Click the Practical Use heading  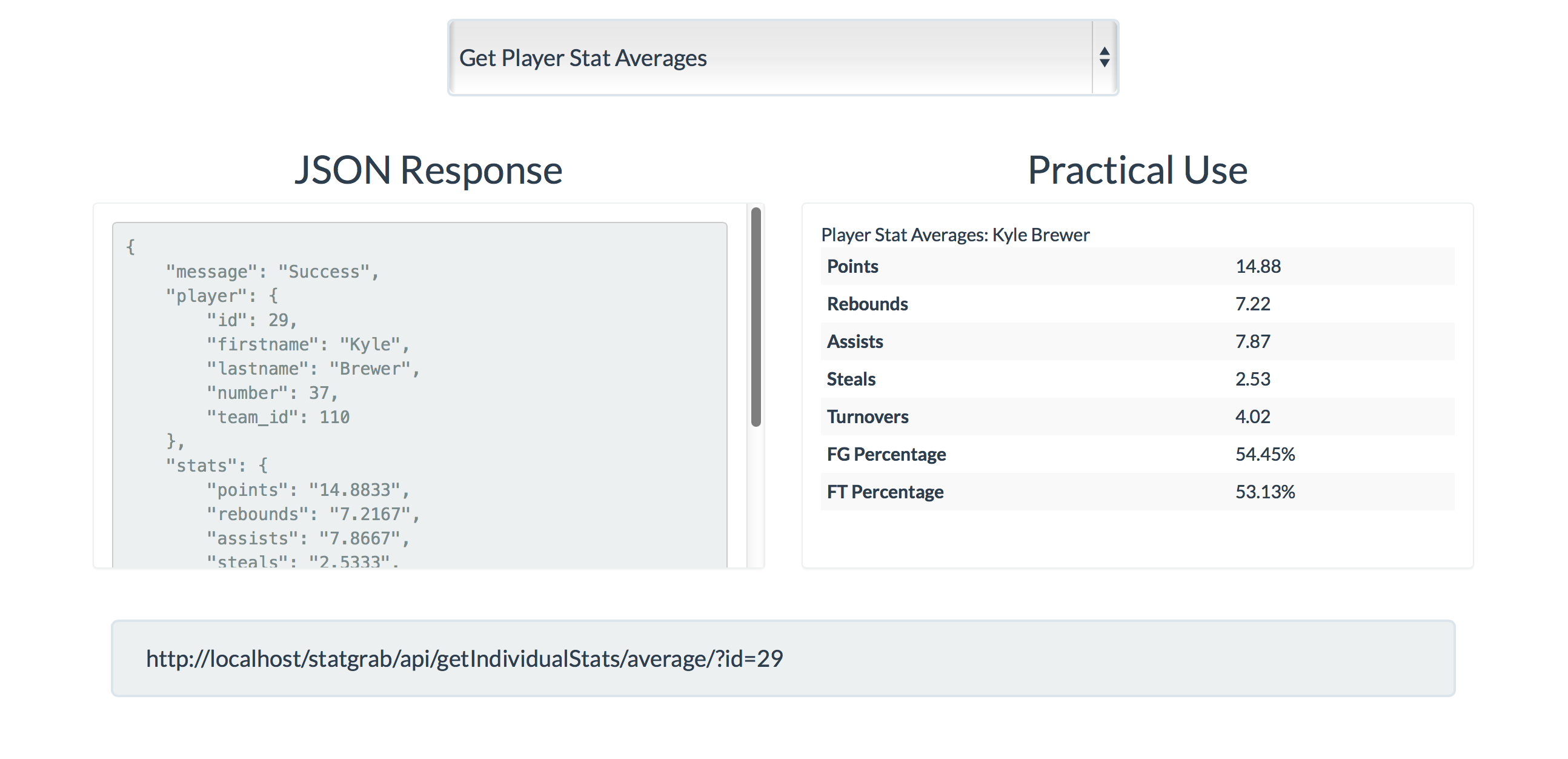point(1137,170)
